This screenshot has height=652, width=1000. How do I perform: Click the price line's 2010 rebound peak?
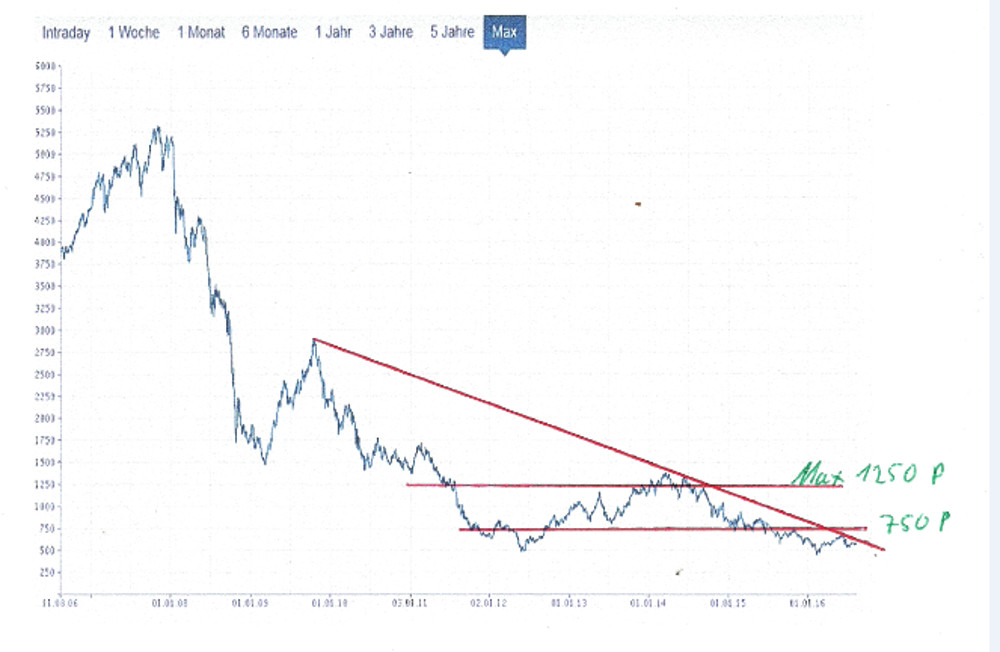314,341
